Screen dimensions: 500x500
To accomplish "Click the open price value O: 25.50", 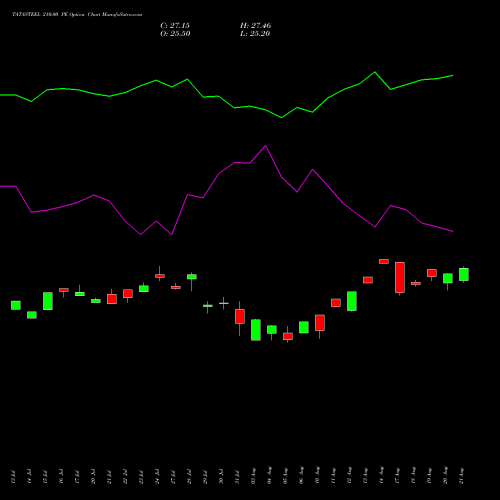I will (x=175, y=34).
